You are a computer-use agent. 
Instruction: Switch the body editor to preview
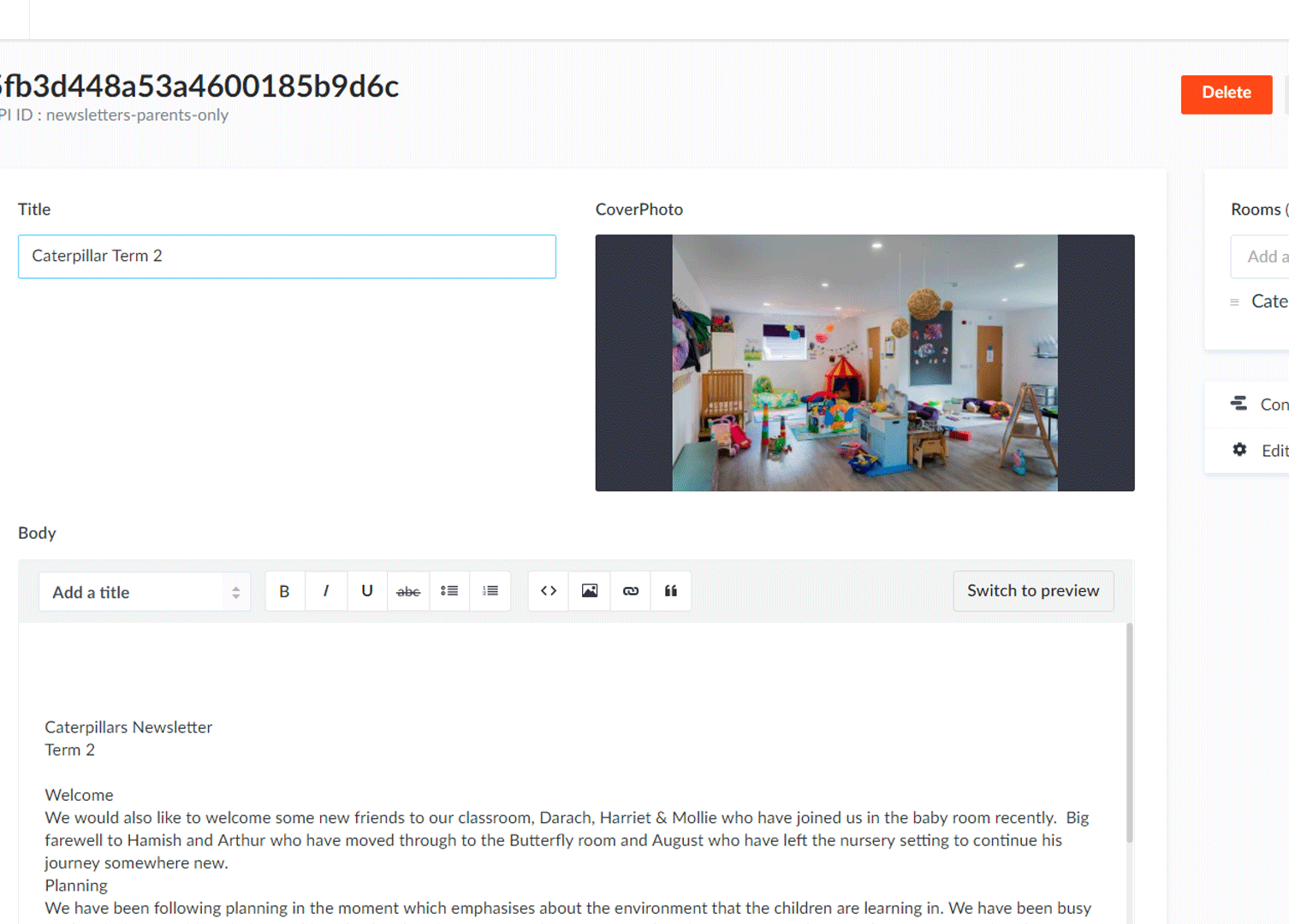(1033, 591)
